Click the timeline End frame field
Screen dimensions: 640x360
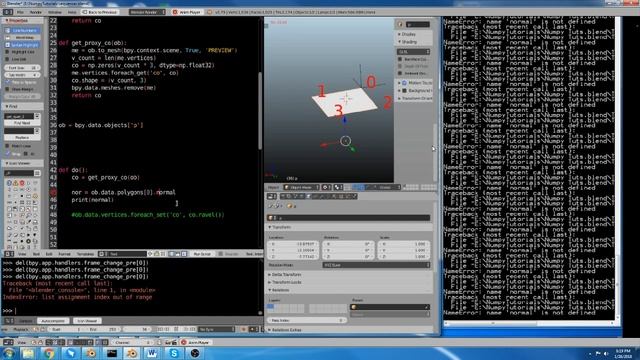pyautogui.click(x=103, y=329)
